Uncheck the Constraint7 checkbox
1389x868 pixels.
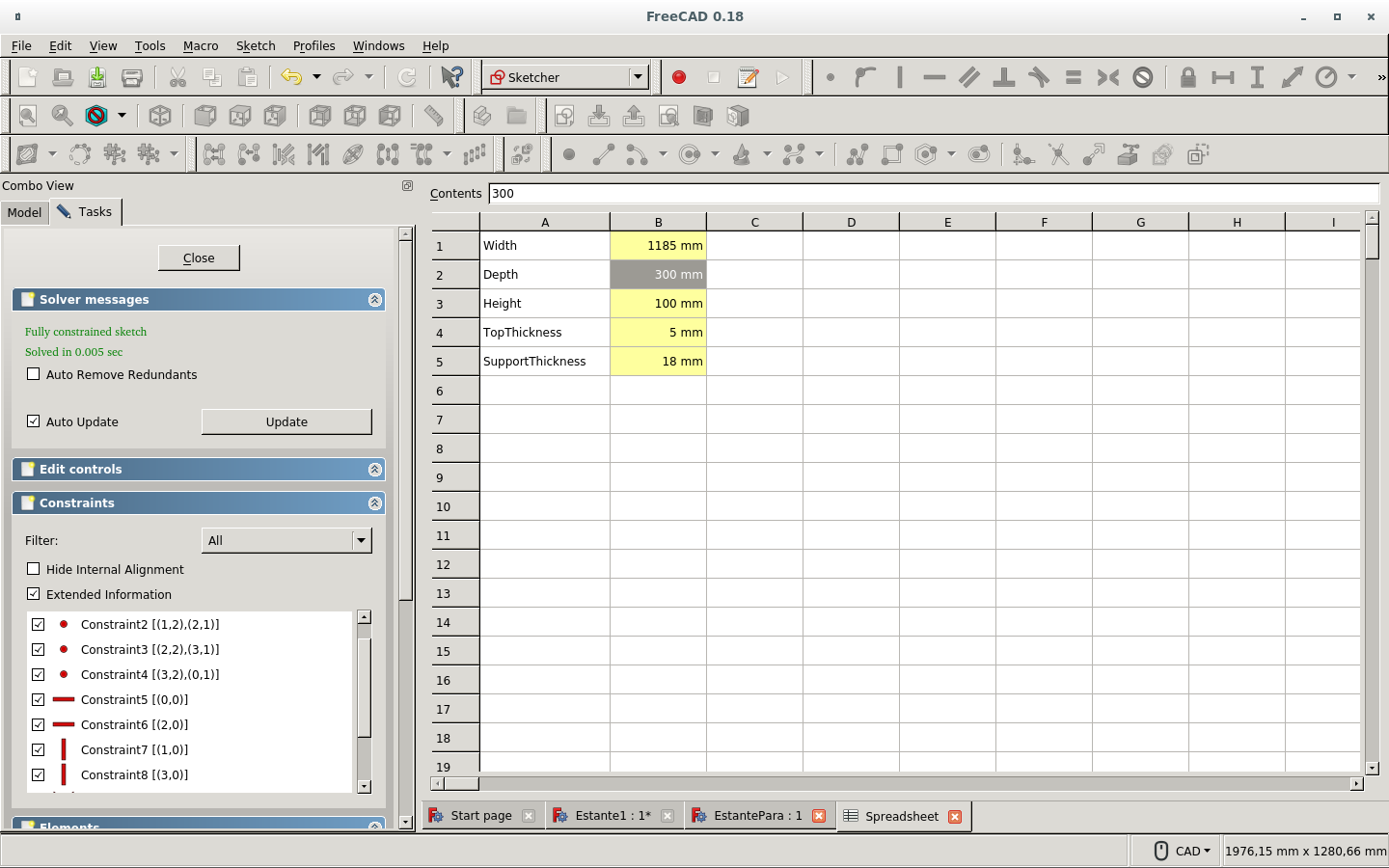click(39, 750)
